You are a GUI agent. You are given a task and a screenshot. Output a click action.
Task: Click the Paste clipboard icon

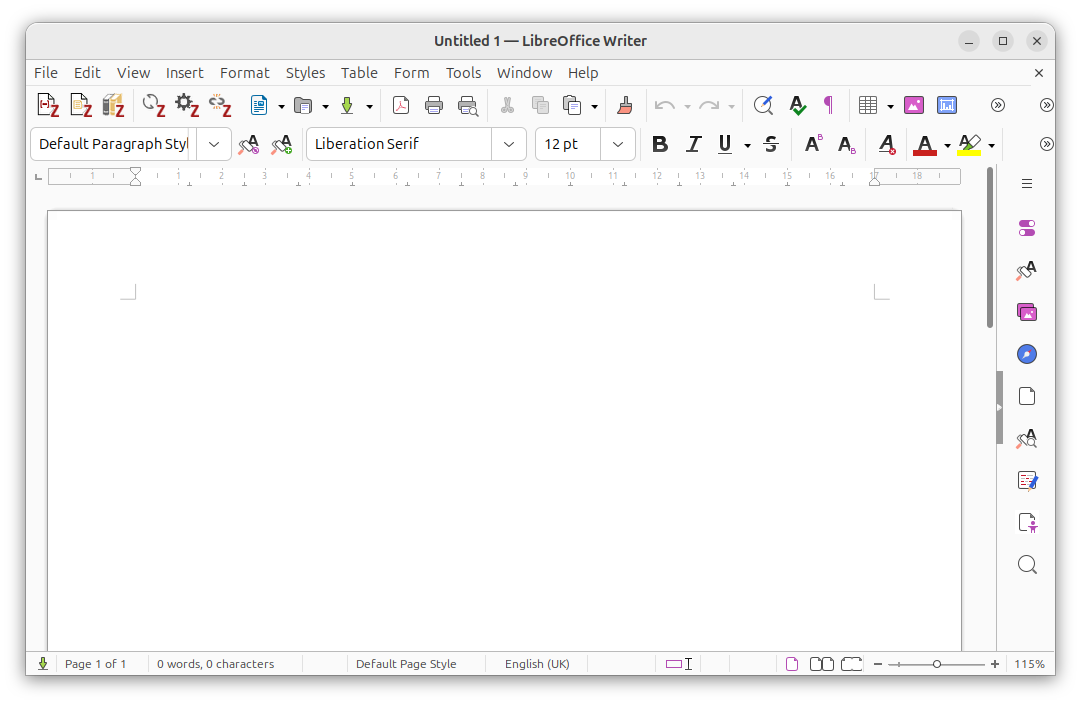(572, 105)
